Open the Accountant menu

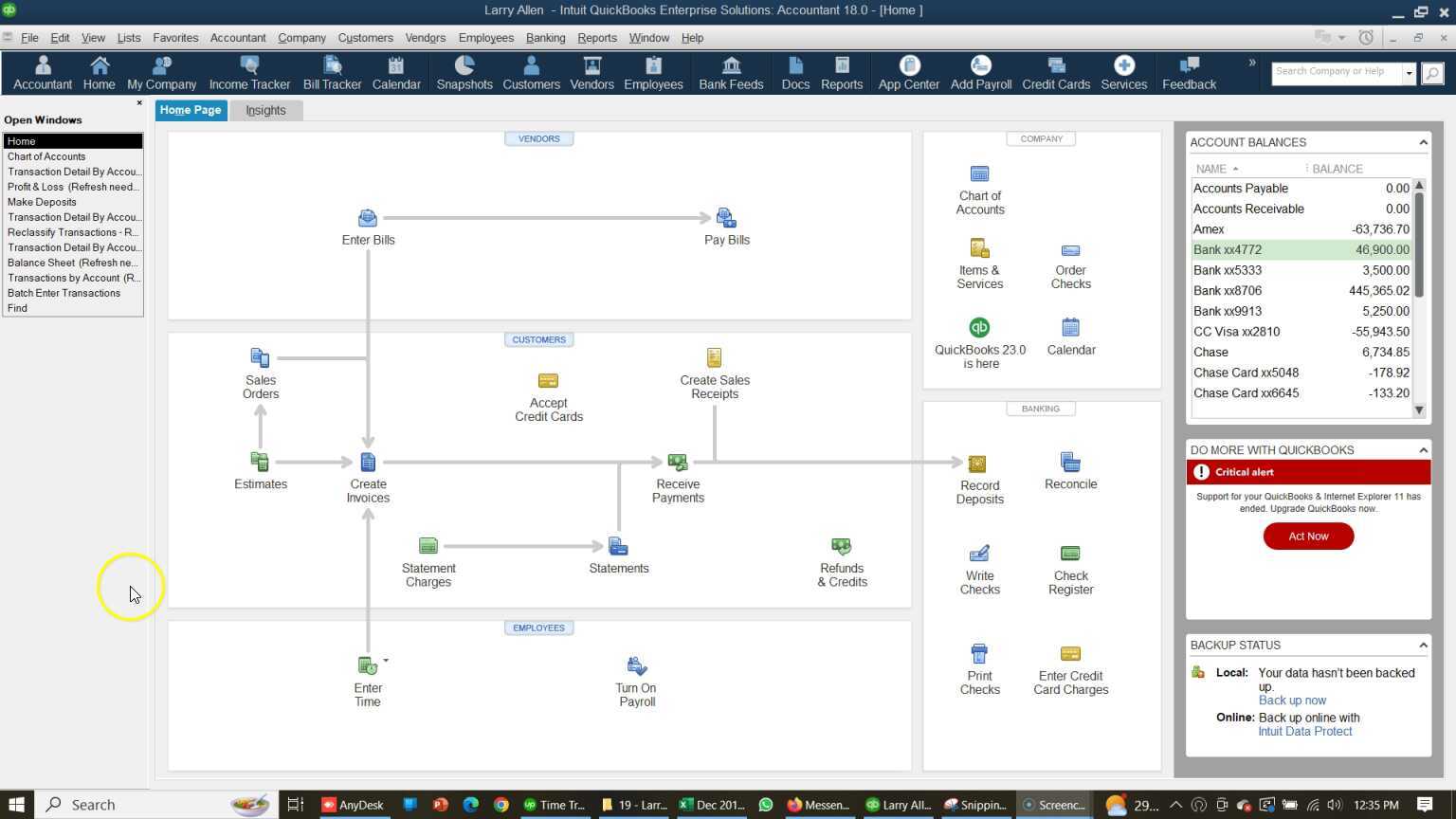[238, 38]
